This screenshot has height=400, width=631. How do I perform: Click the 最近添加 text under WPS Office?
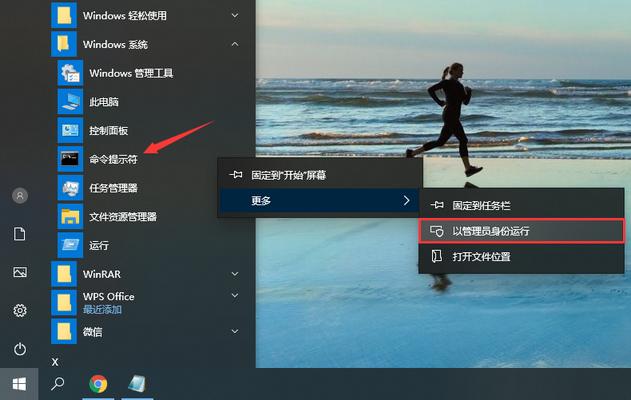[102, 309]
